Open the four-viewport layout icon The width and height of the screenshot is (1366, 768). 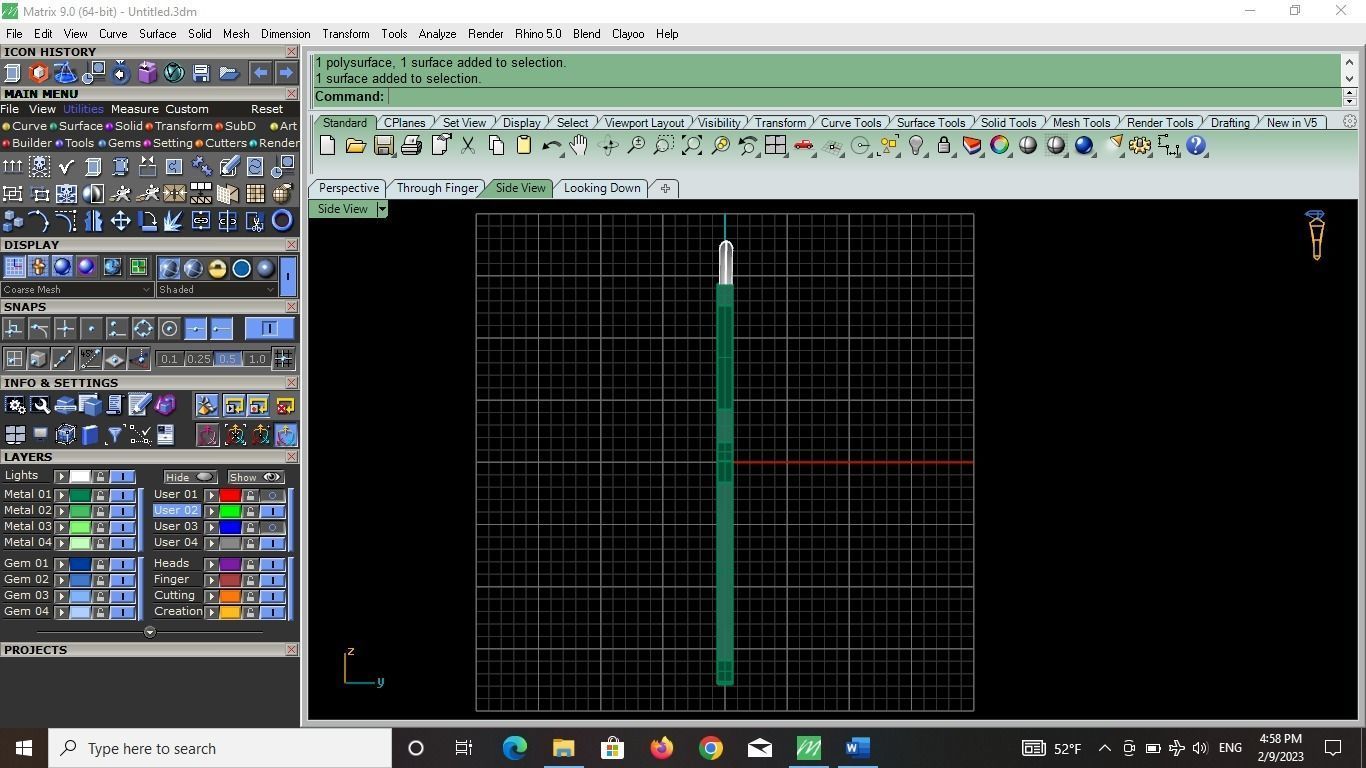tap(775, 146)
